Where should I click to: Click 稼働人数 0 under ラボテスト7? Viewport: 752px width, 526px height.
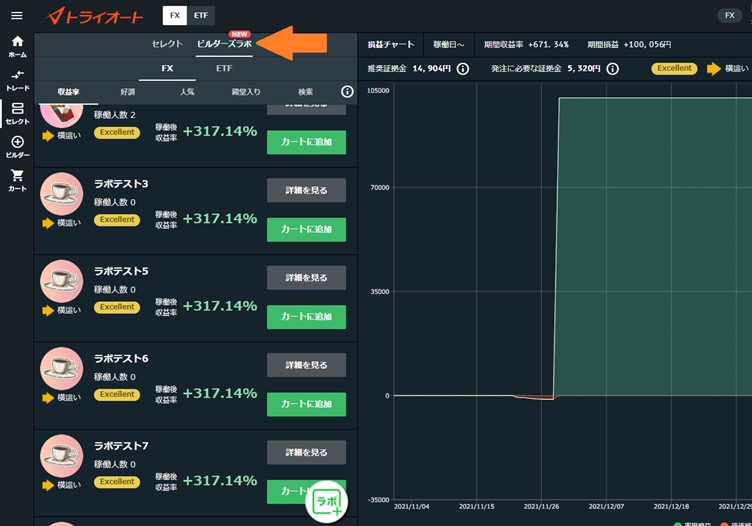[x=115, y=464]
